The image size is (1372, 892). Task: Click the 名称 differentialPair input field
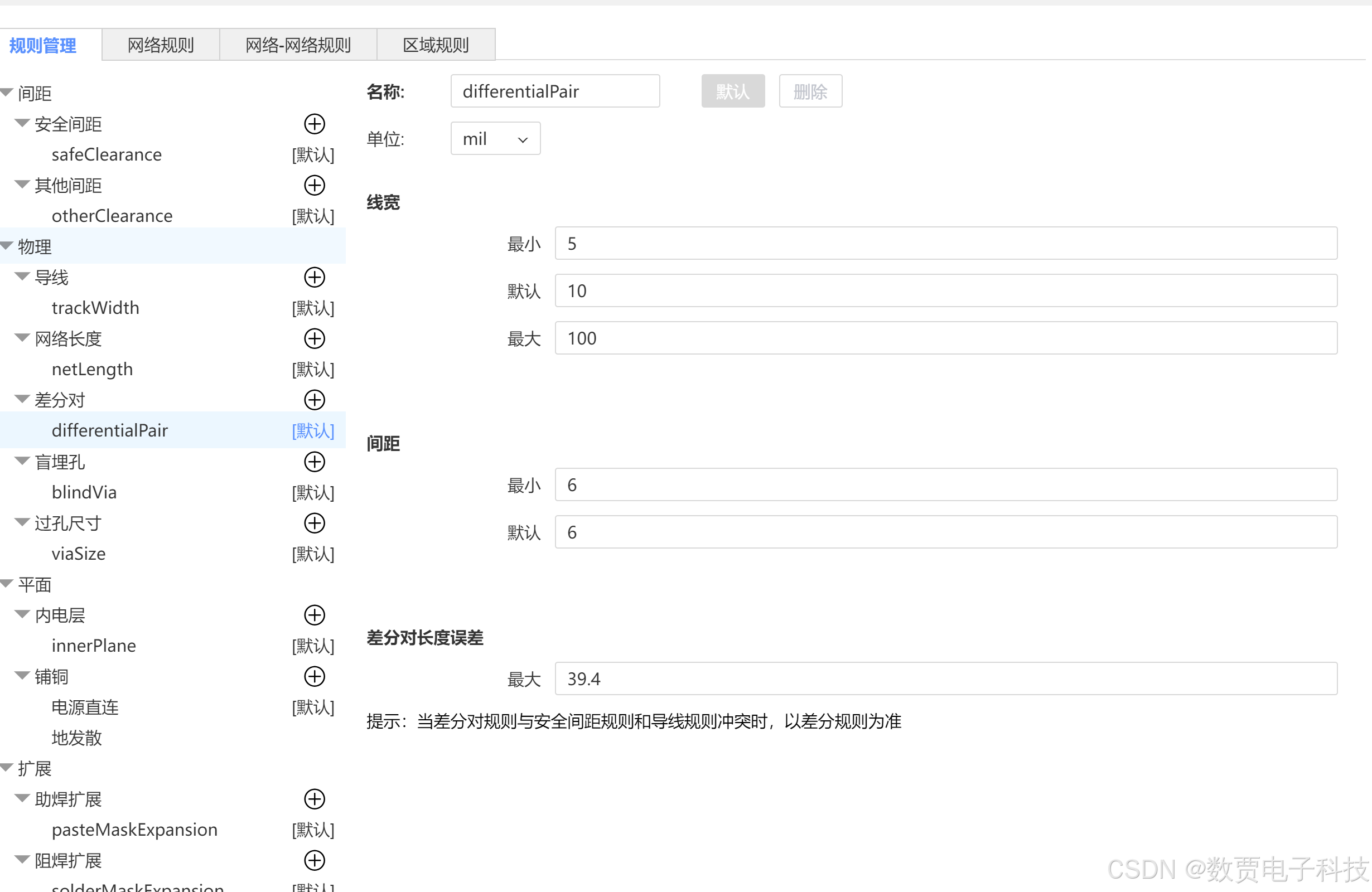(554, 91)
